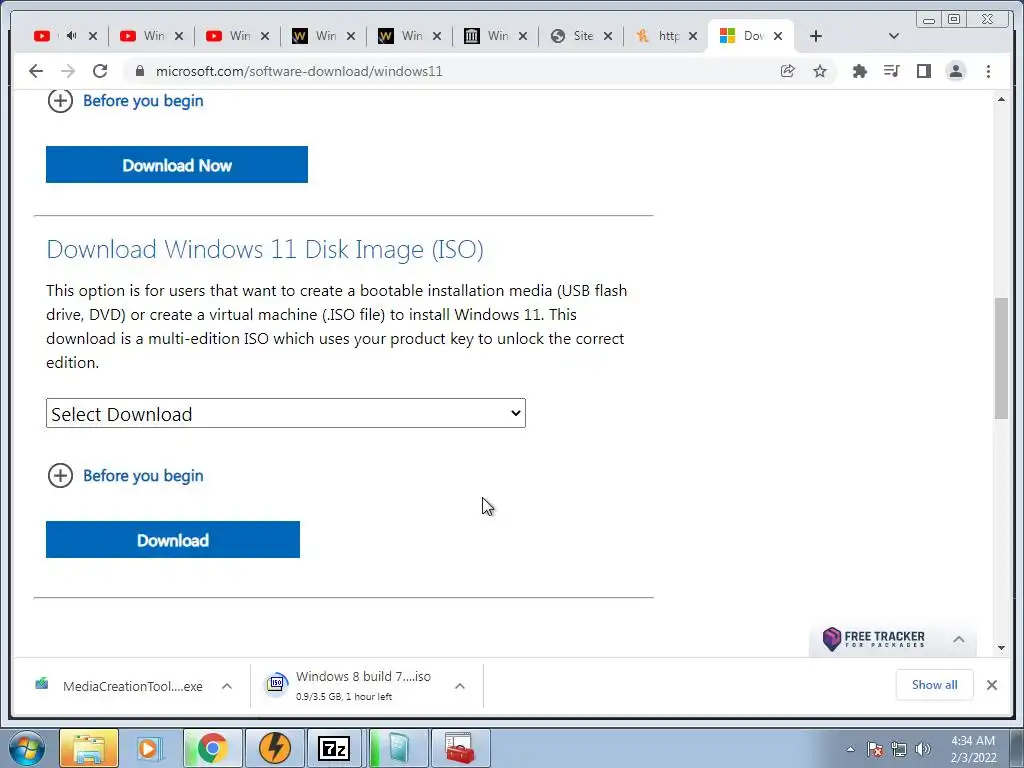This screenshot has width=1024, height=768.
Task: Close the http tab
Action: pos(693,36)
